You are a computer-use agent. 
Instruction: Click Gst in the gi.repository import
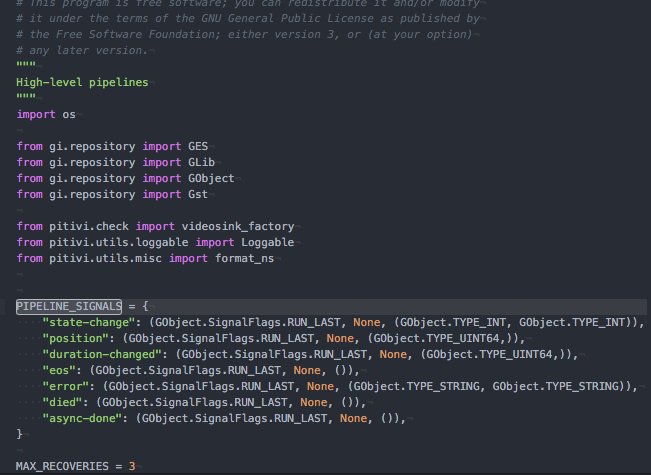198,194
